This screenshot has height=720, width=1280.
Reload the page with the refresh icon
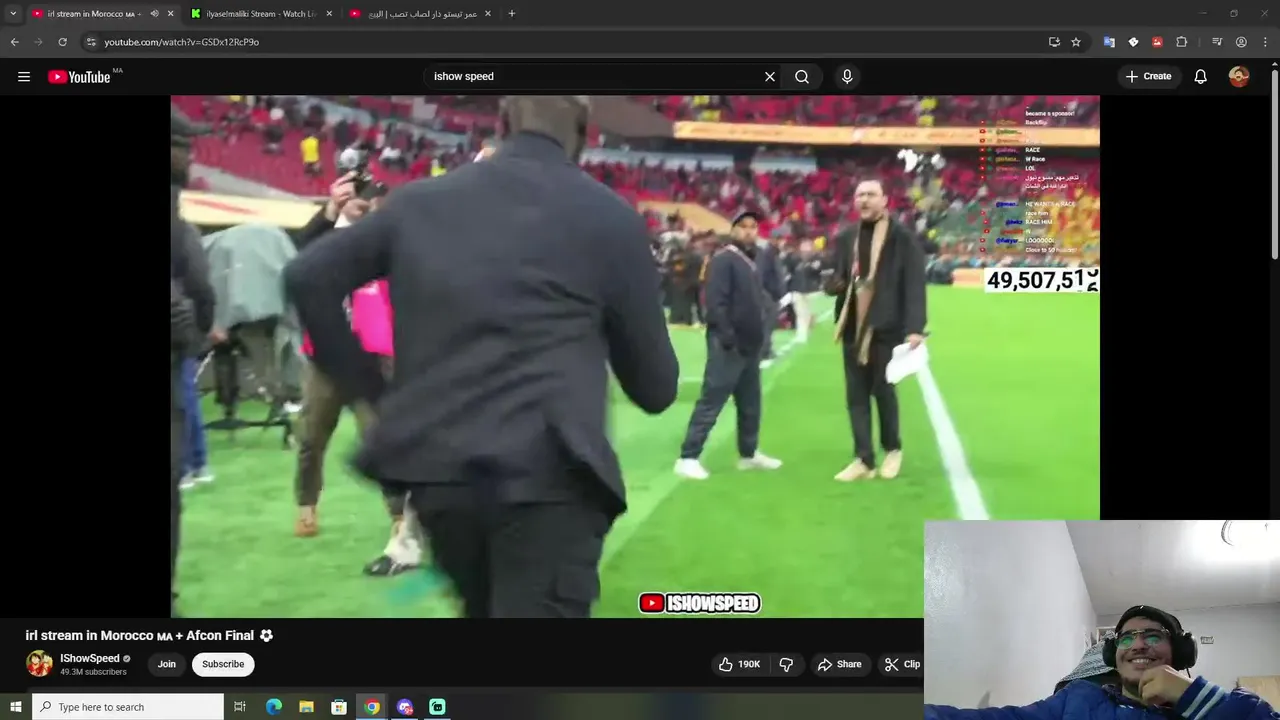coord(62,42)
